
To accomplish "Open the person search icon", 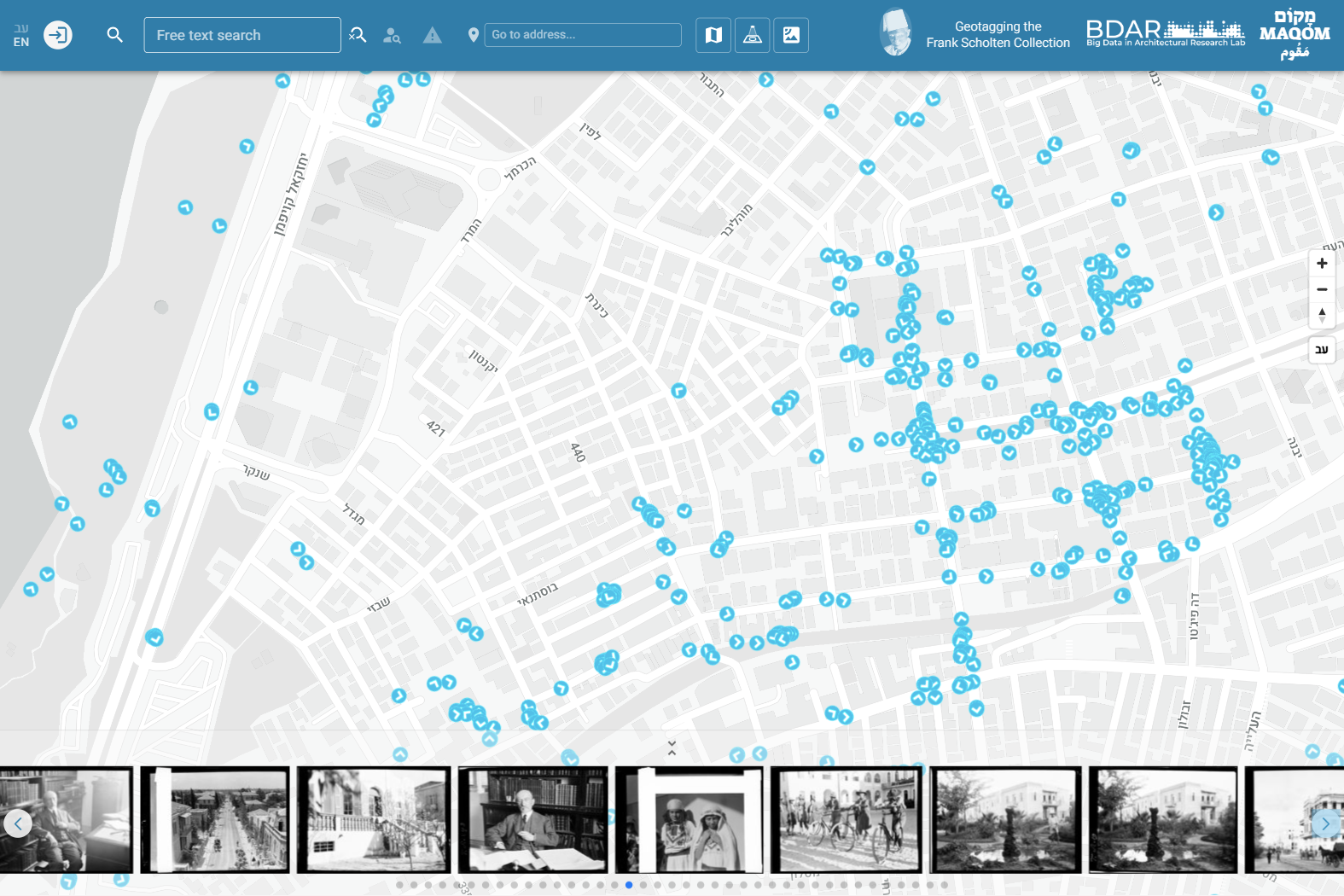I will [392, 36].
